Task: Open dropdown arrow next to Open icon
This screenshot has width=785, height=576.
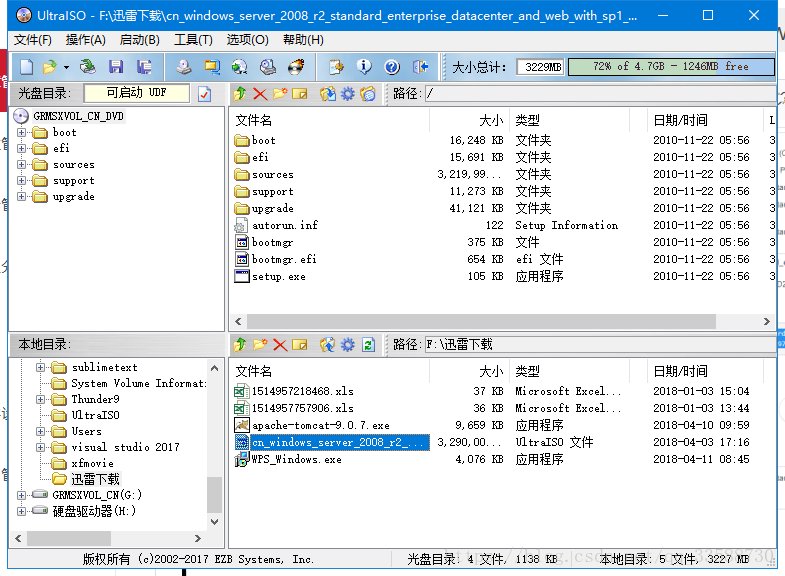Action: 66,67
